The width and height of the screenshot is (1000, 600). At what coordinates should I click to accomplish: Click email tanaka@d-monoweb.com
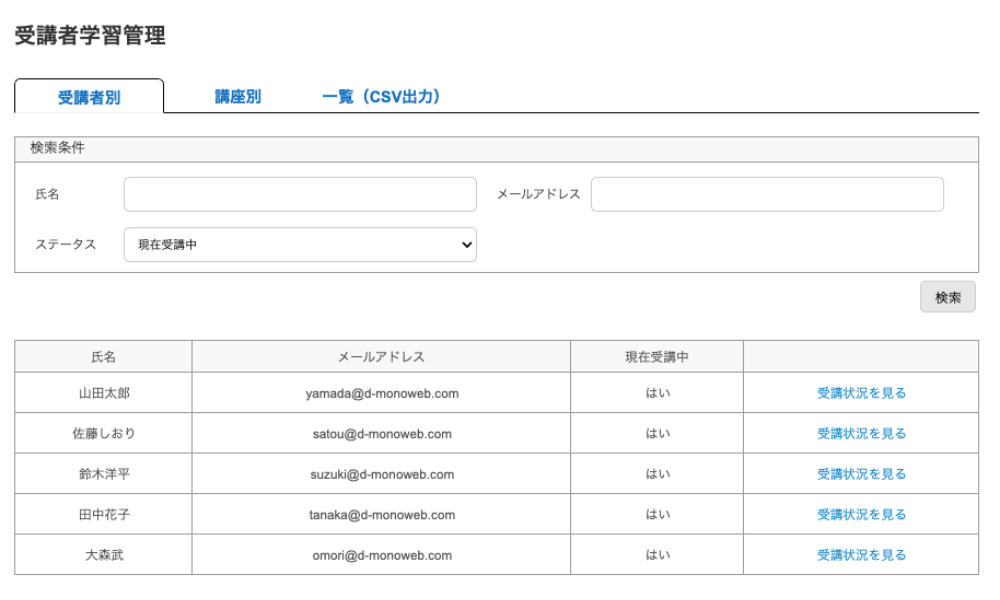point(382,515)
